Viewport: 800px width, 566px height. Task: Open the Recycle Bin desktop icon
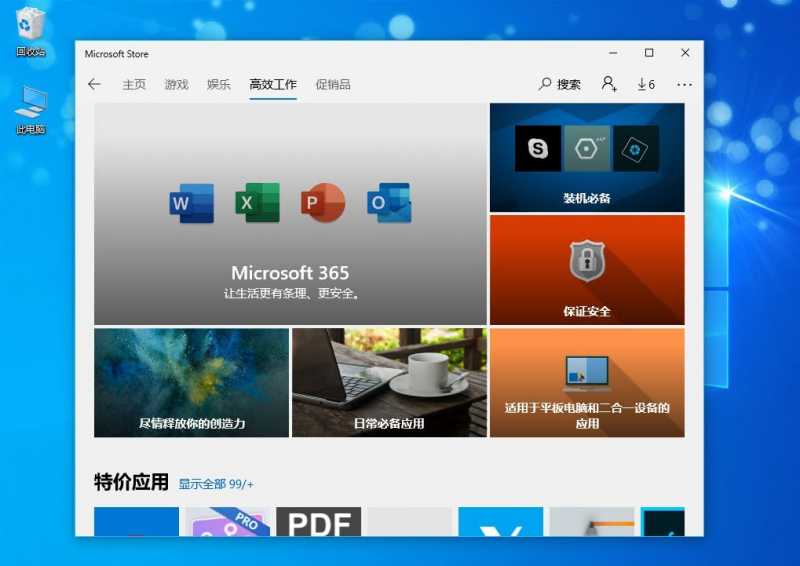tap(30, 33)
